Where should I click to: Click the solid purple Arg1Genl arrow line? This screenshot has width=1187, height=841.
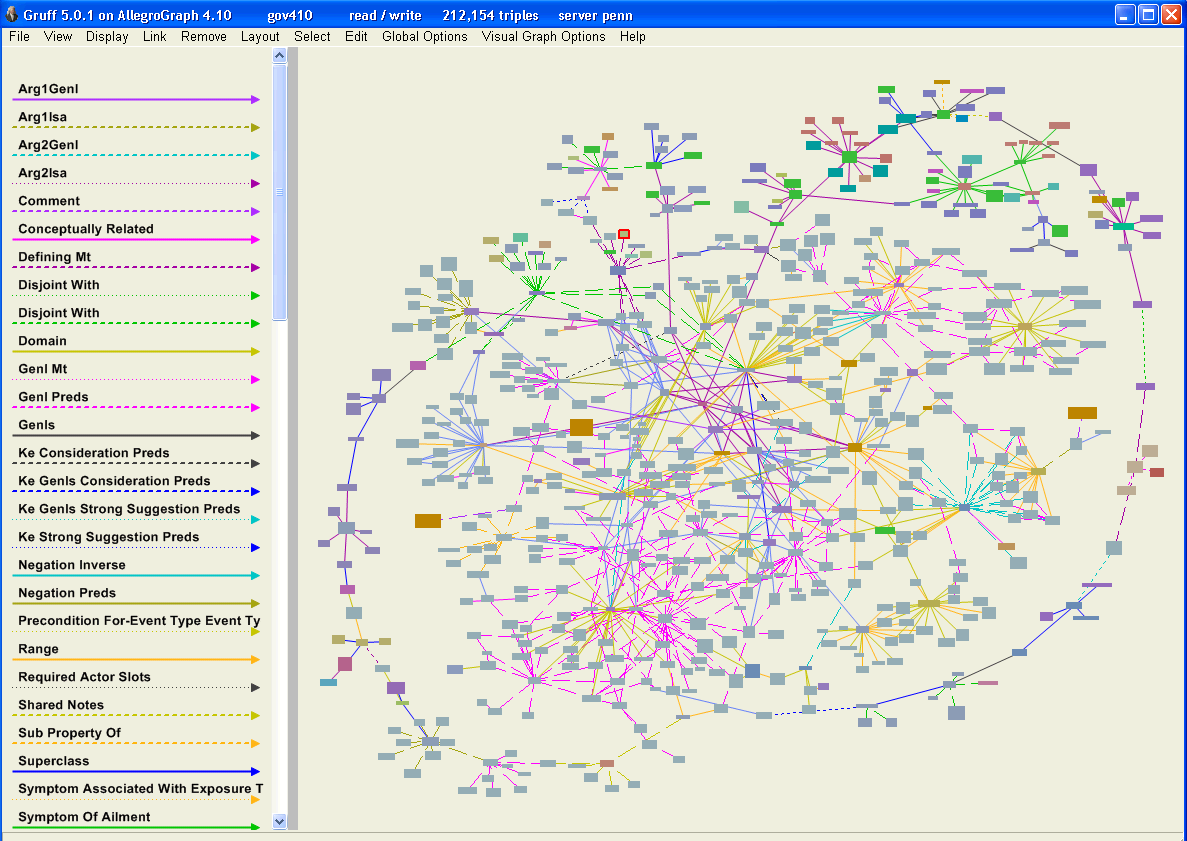(x=137, y=100)
